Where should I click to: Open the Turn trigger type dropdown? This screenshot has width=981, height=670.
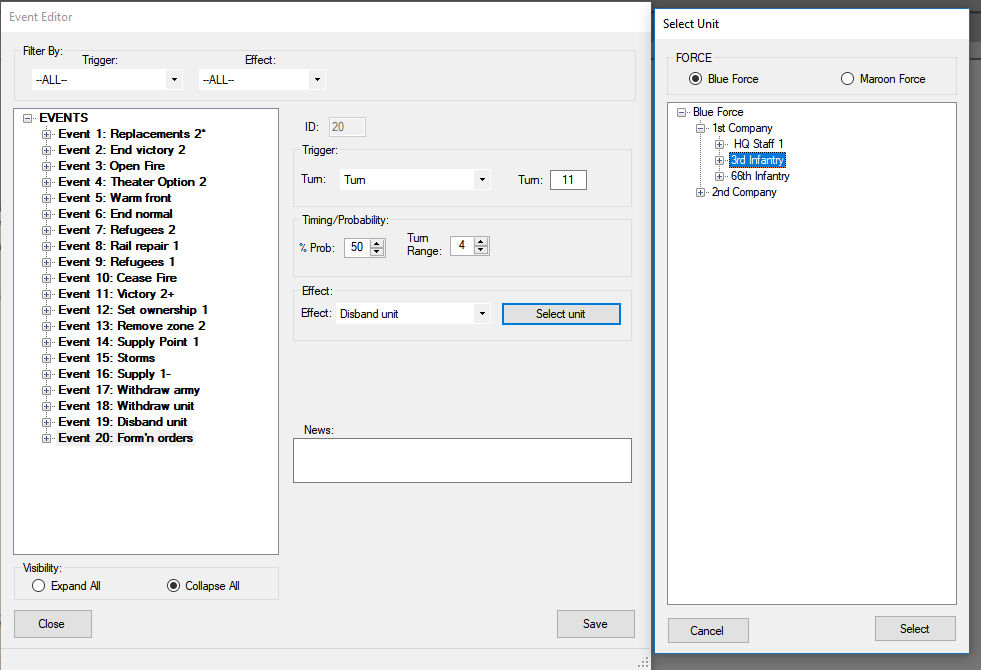(x=482, y=180)
